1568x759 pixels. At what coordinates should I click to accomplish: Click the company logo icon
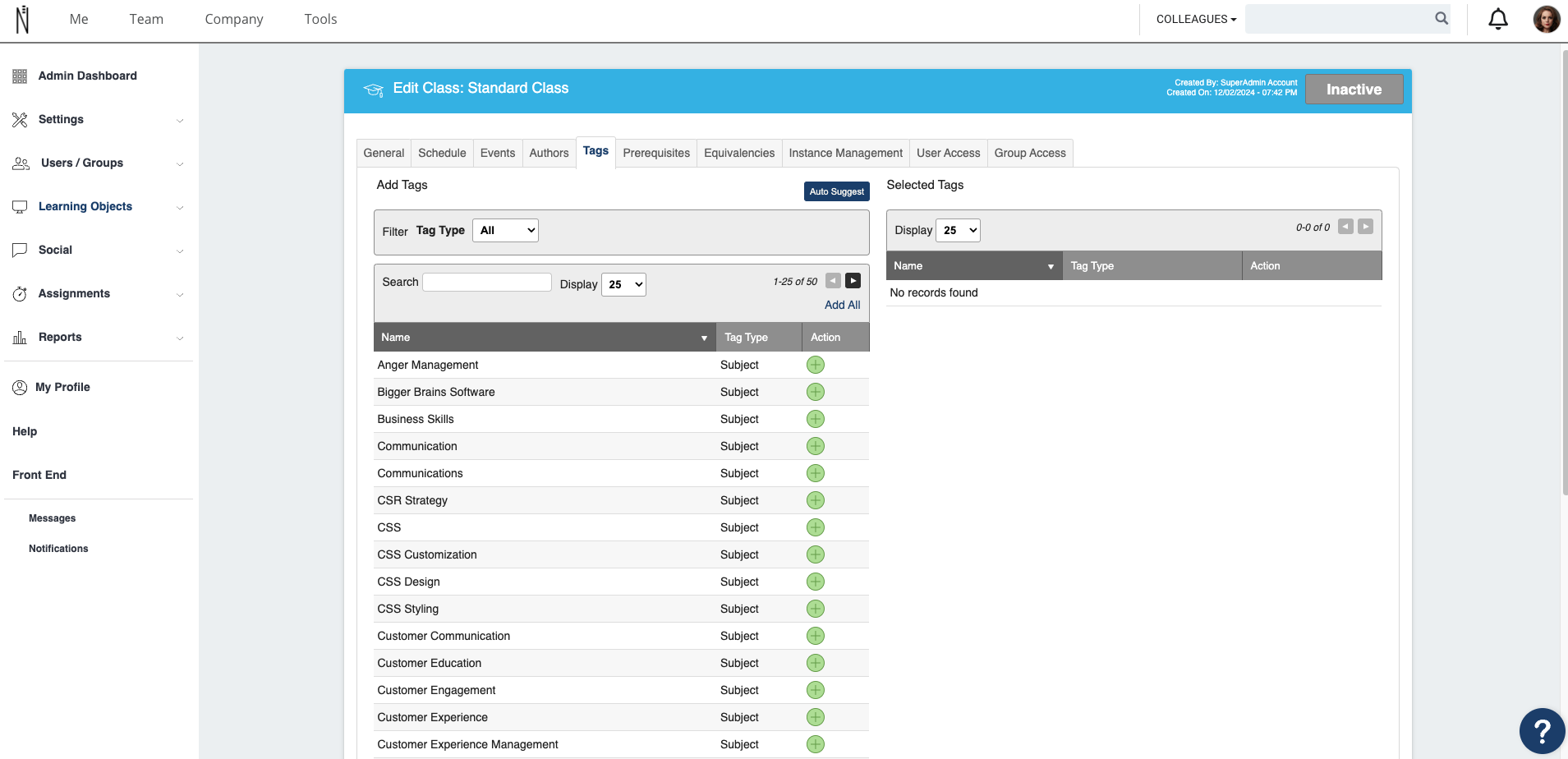23,19
